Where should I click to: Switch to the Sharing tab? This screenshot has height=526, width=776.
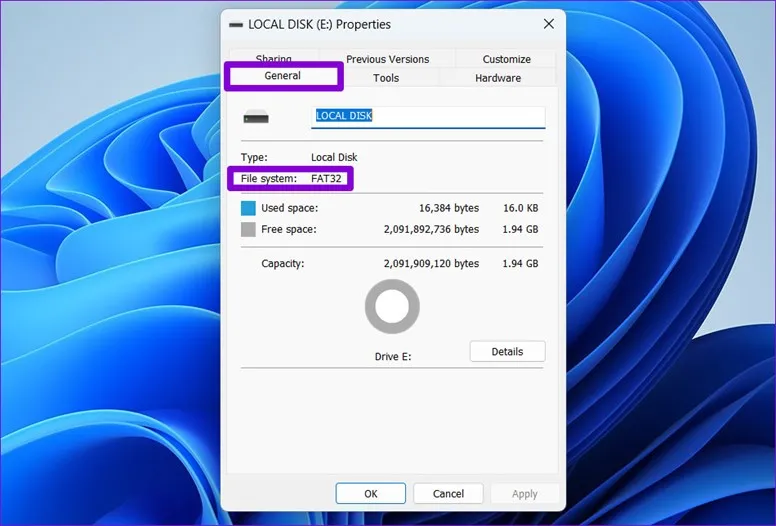tap(273, 59)
